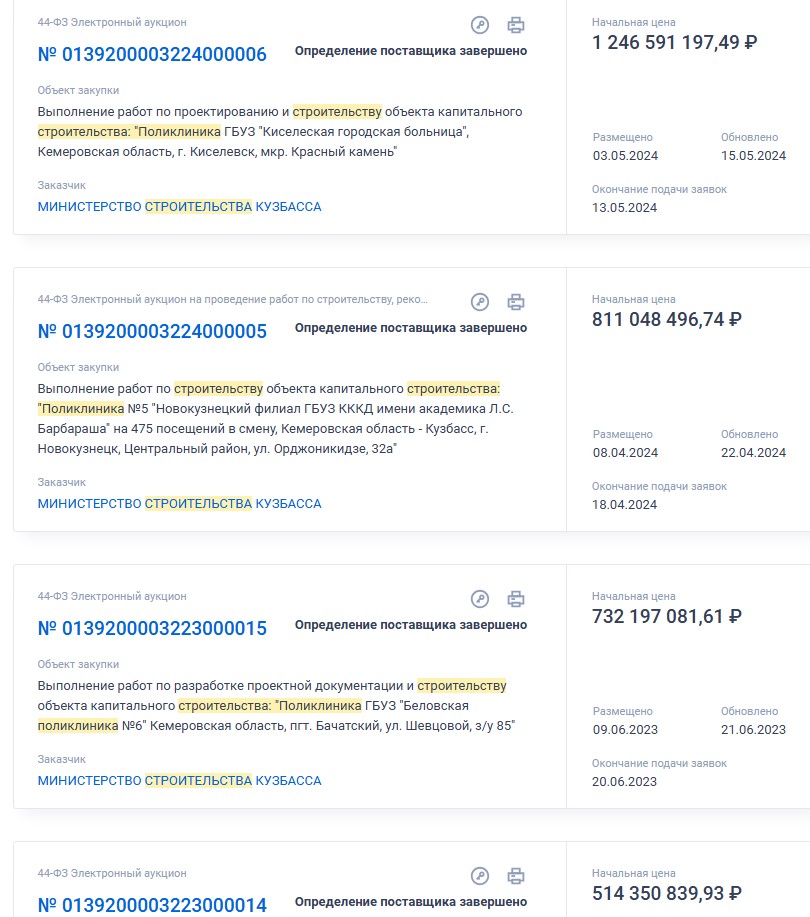This screenshot has width=810, height=917.
Task: Print tender 0139200003223000015 card
Action: [515, 599]
